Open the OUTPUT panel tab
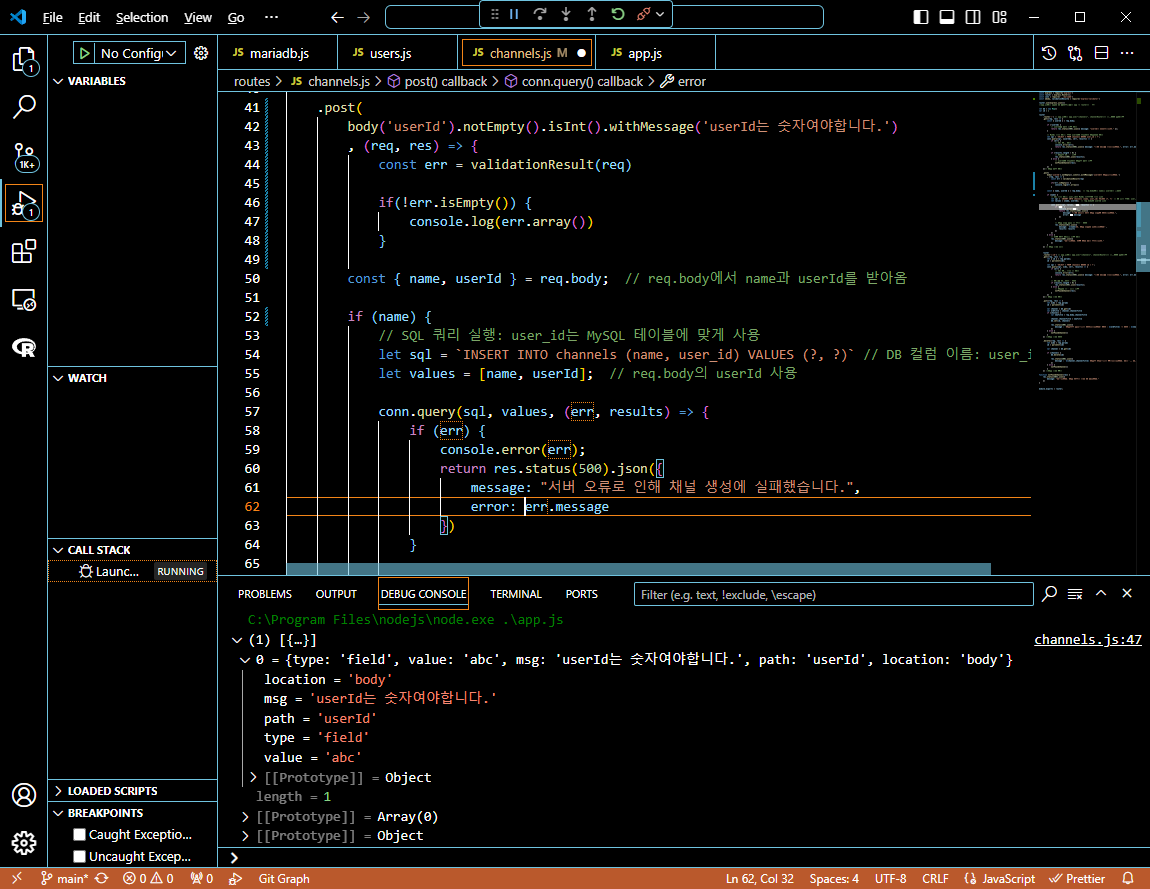The image size is (1150, 889). coord(336,594)
